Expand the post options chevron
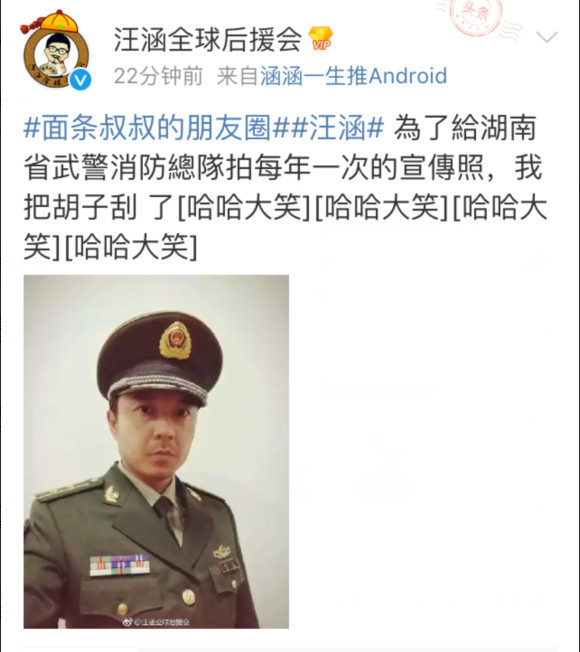This screenshot has width=580, height=652. point(547,37)
